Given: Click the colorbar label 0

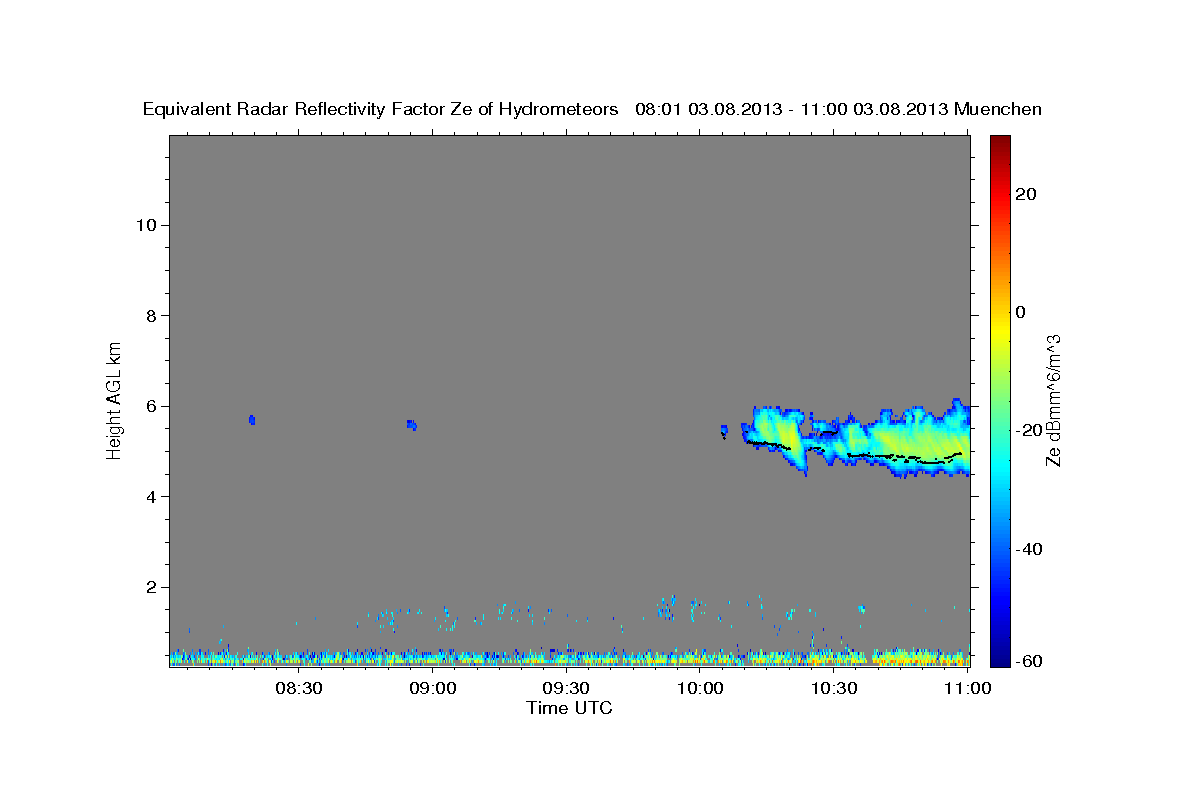Looking at the screenshot, I should [1021, 312].
